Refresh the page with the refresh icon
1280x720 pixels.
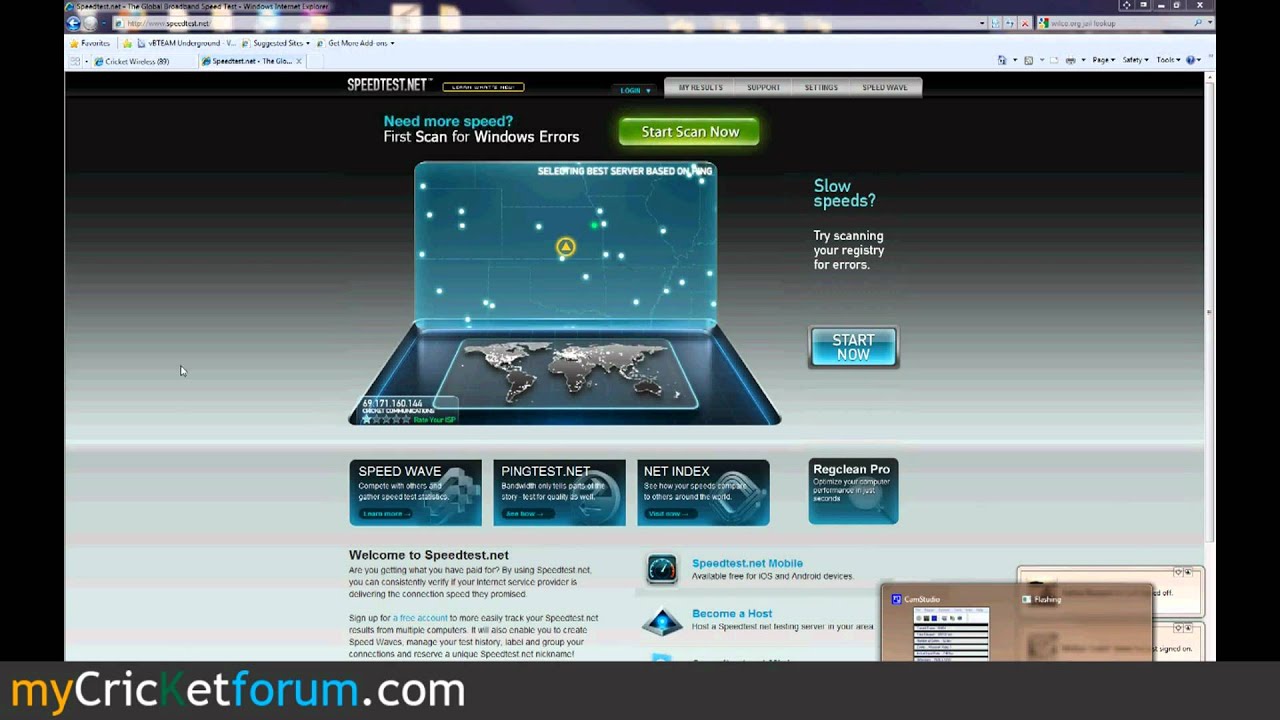1009,23
